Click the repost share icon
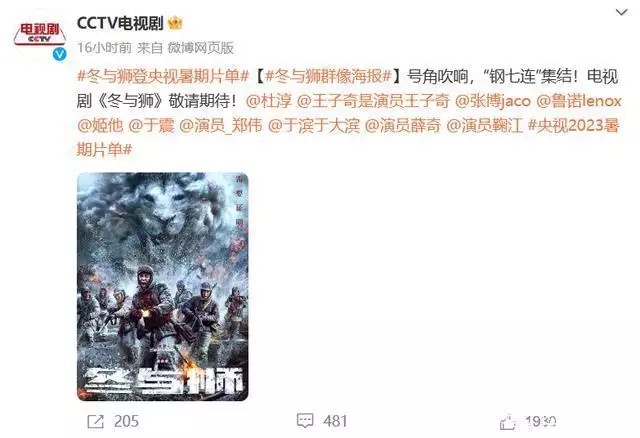The width and height of the screenshot is (640, 438). (96, 422)
